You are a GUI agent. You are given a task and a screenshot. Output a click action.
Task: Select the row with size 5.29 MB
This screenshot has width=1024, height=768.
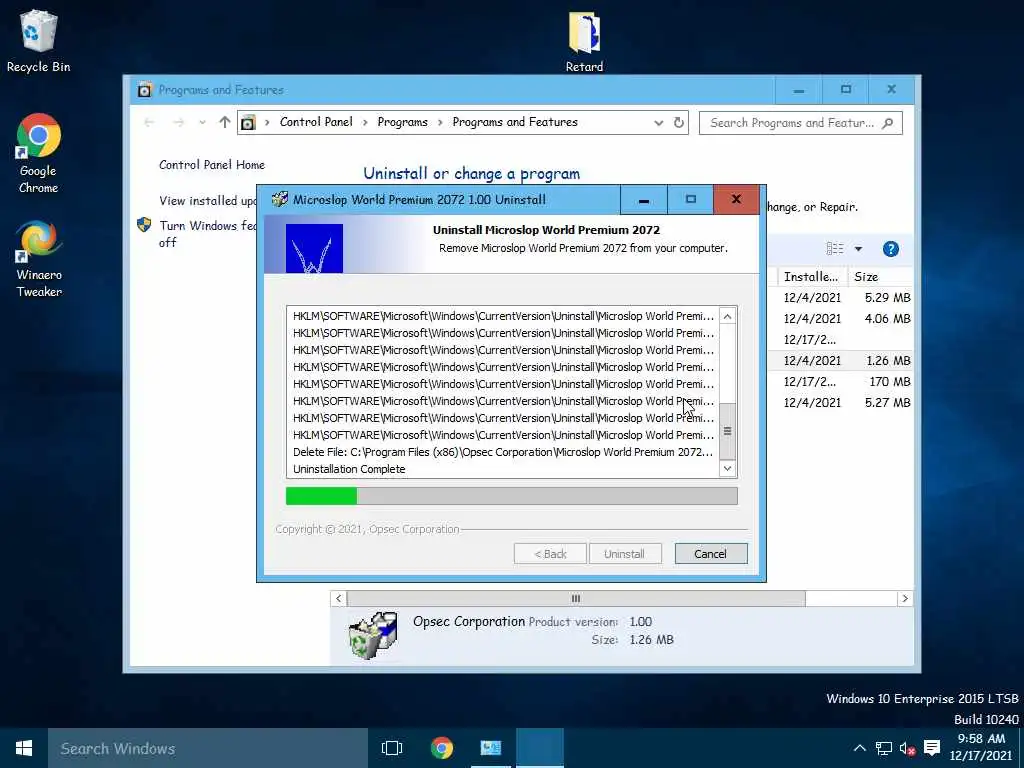tap(839, 298)
